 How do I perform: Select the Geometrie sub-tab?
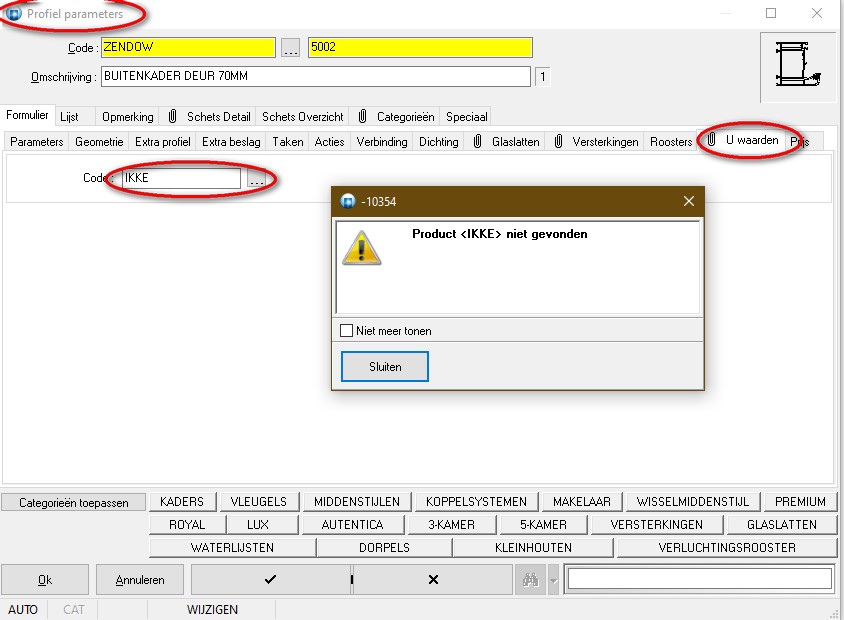coord(99,142)
